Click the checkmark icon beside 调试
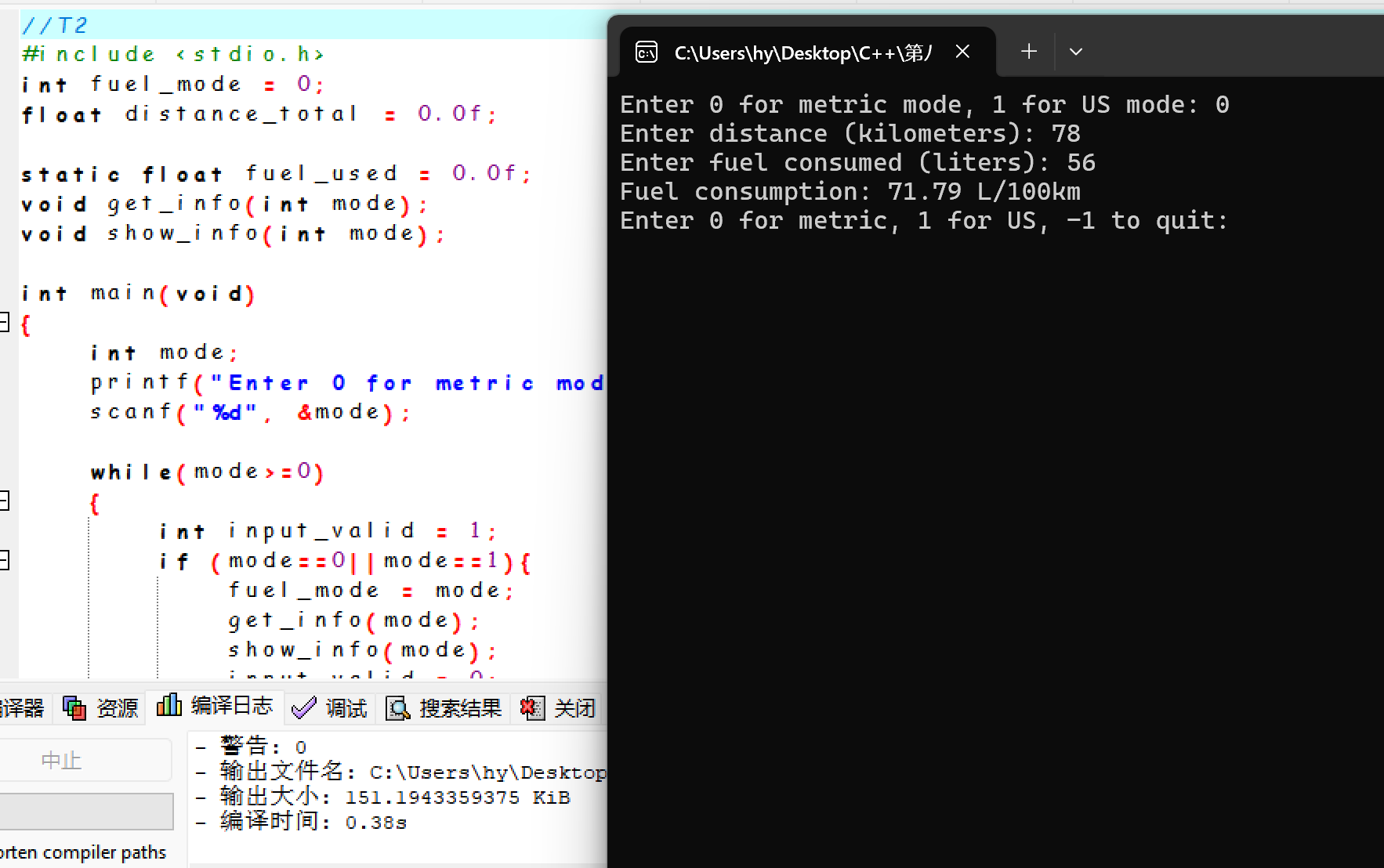The height and width of the screenshot is (868, 1384). (303, 708)
